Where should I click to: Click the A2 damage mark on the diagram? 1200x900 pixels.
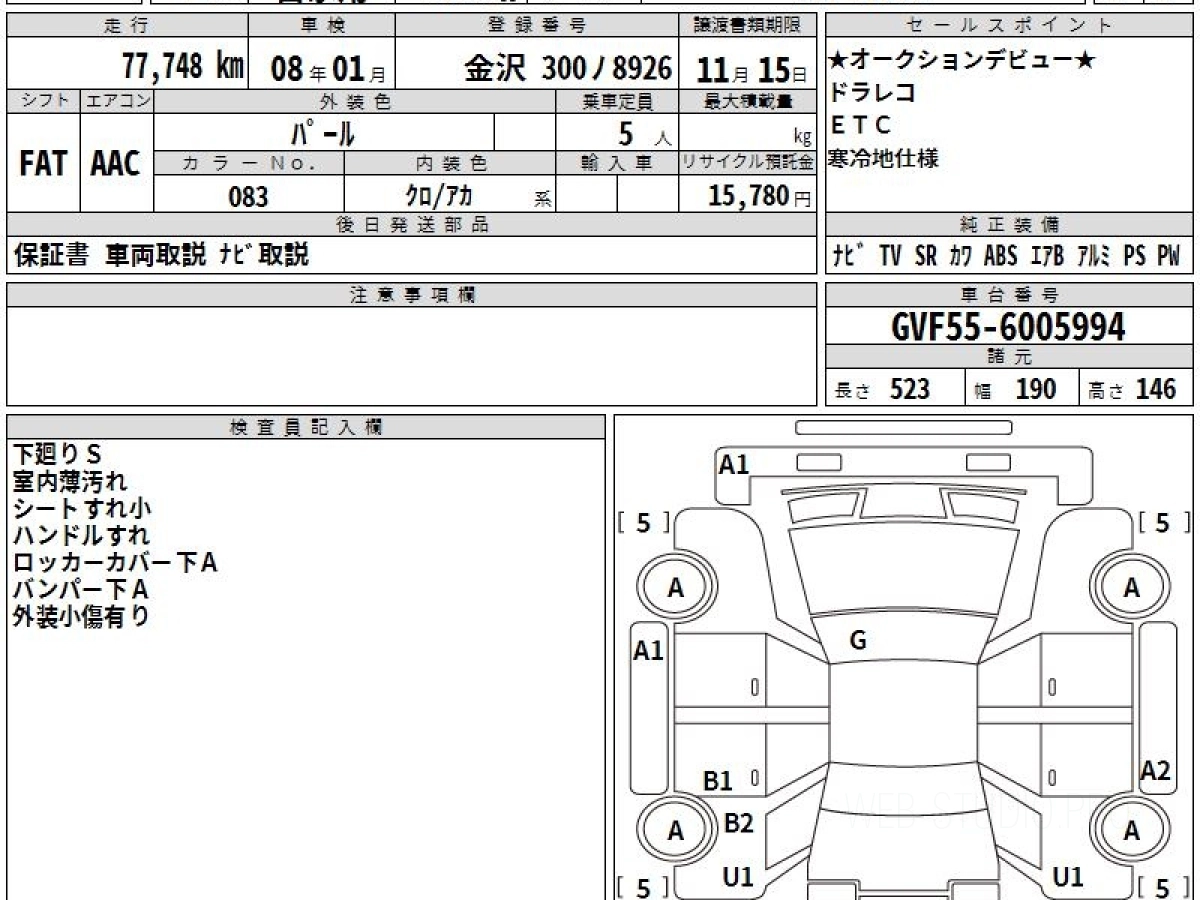pyautogui.click(x=1155, y=770)
